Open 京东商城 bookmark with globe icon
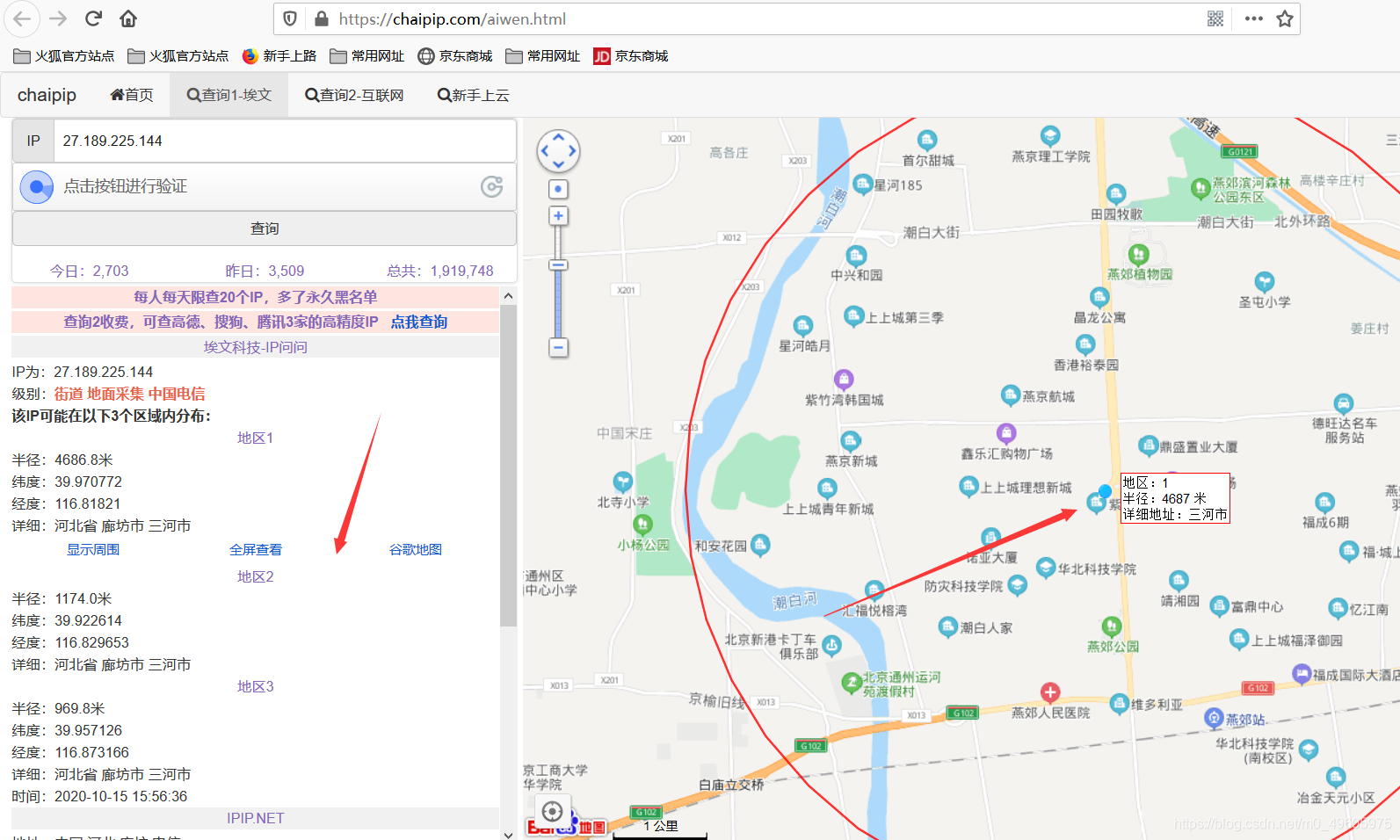The width and height of the screenshot is (1400, 840). click(x=455, y=56)
